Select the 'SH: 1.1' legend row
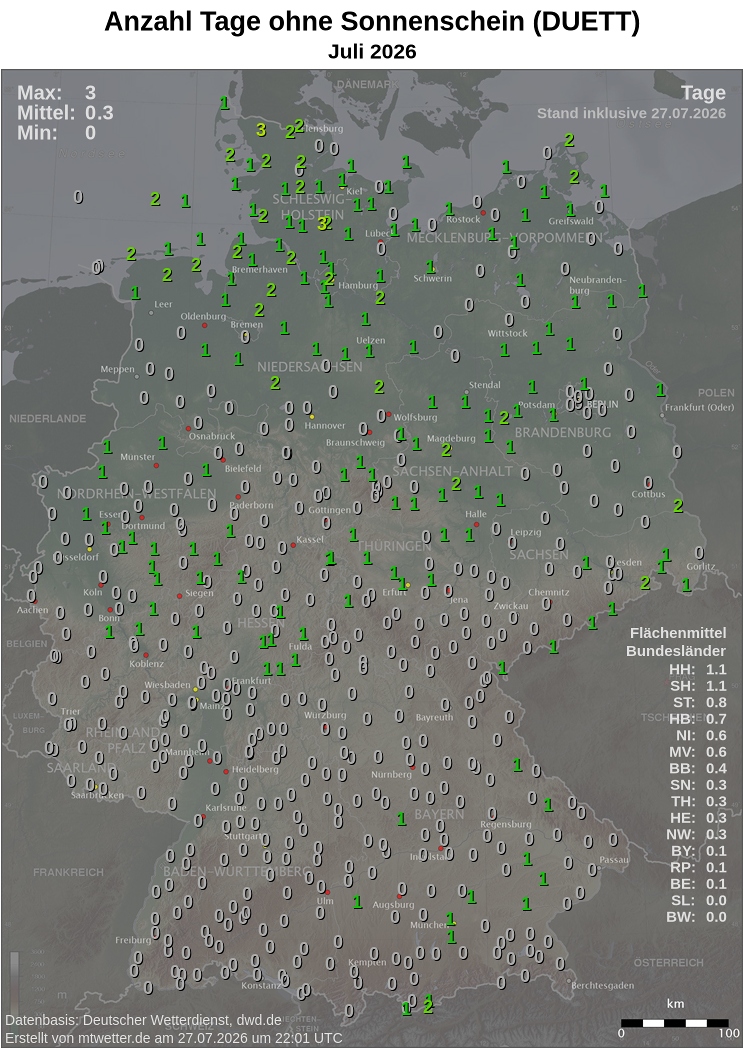The image size is (744, 1049). tap(698, 686)
